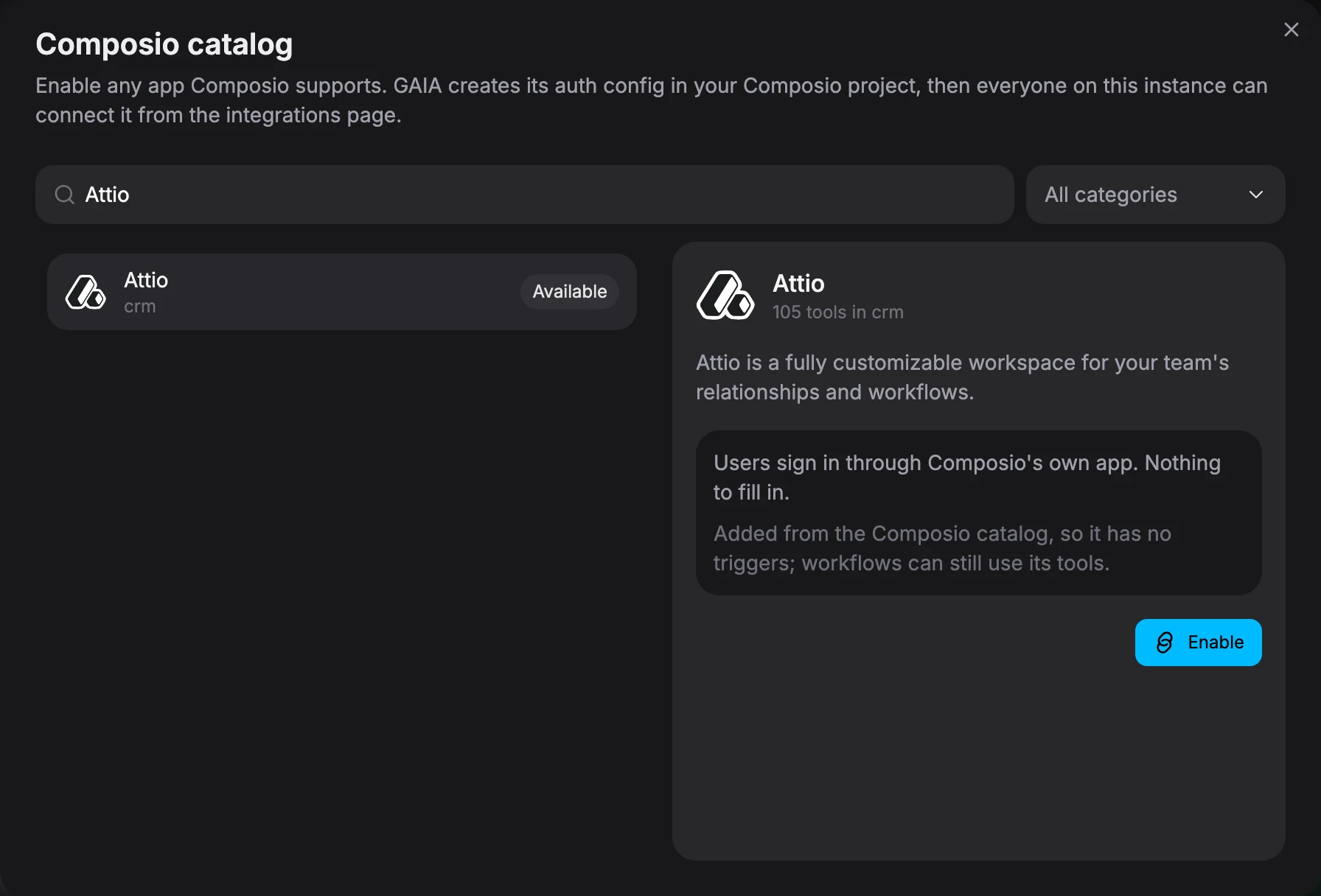Click the 'Users sign in through Composio's own app' note
This screenshot has height=896, width=1321.
tap(967, 477)
